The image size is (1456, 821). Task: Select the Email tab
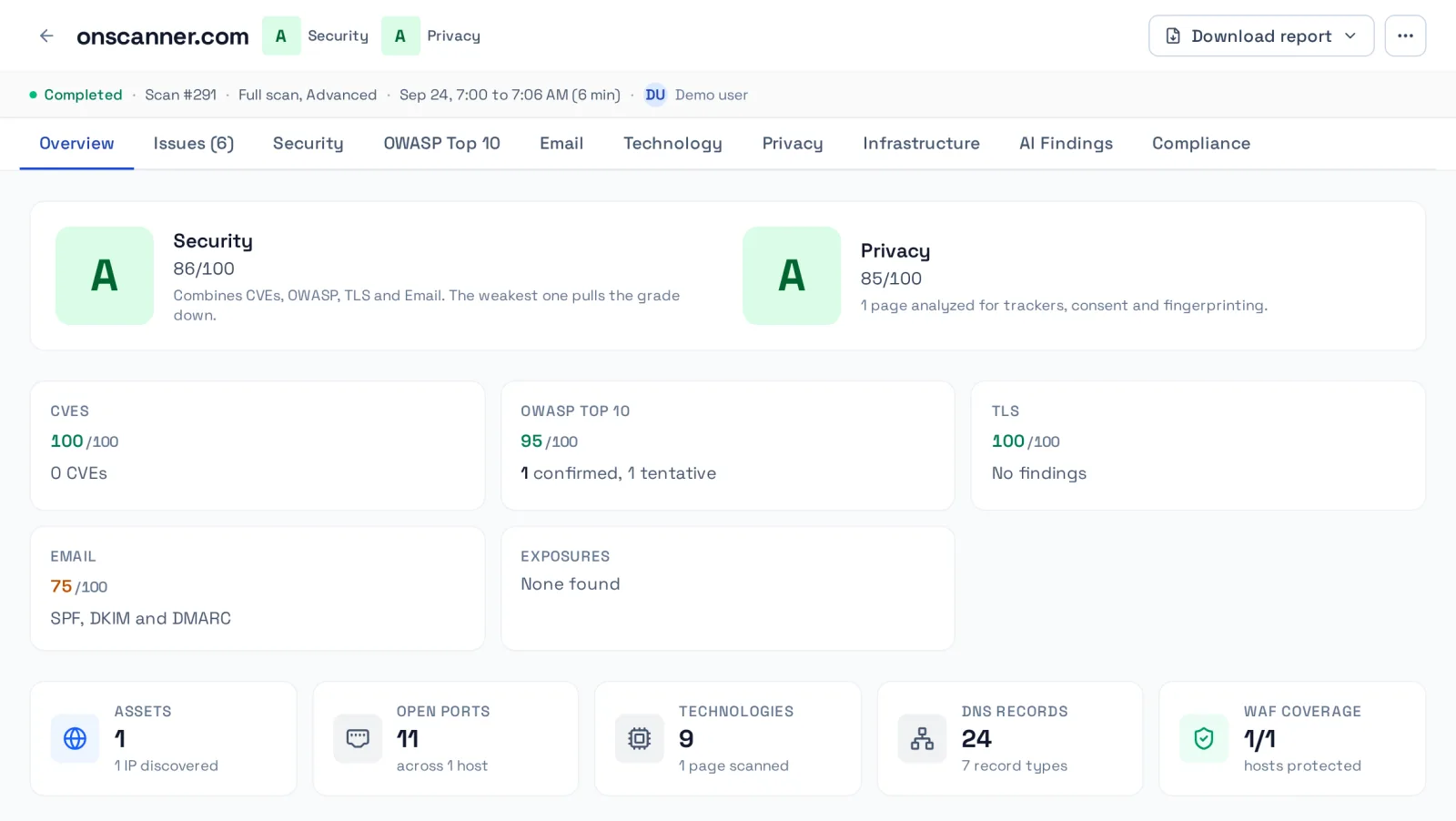click(x=561, y=144)
